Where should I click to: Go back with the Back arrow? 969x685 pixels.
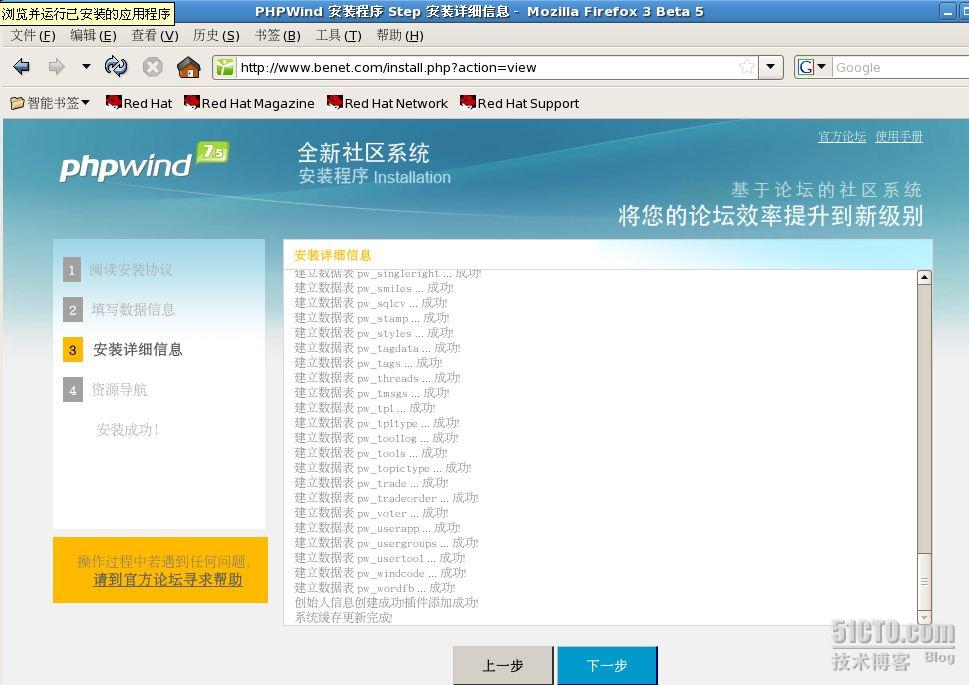[x=22, y=66]
